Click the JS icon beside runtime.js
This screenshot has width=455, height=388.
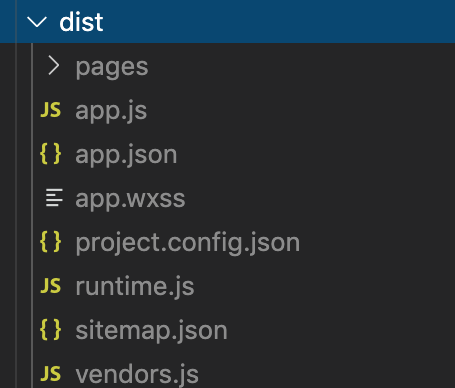coord(51,286)
